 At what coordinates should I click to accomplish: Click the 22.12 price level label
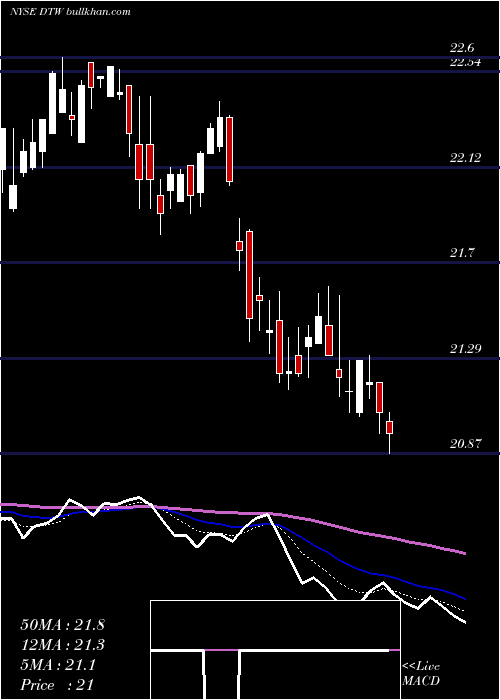click(466, 157)
